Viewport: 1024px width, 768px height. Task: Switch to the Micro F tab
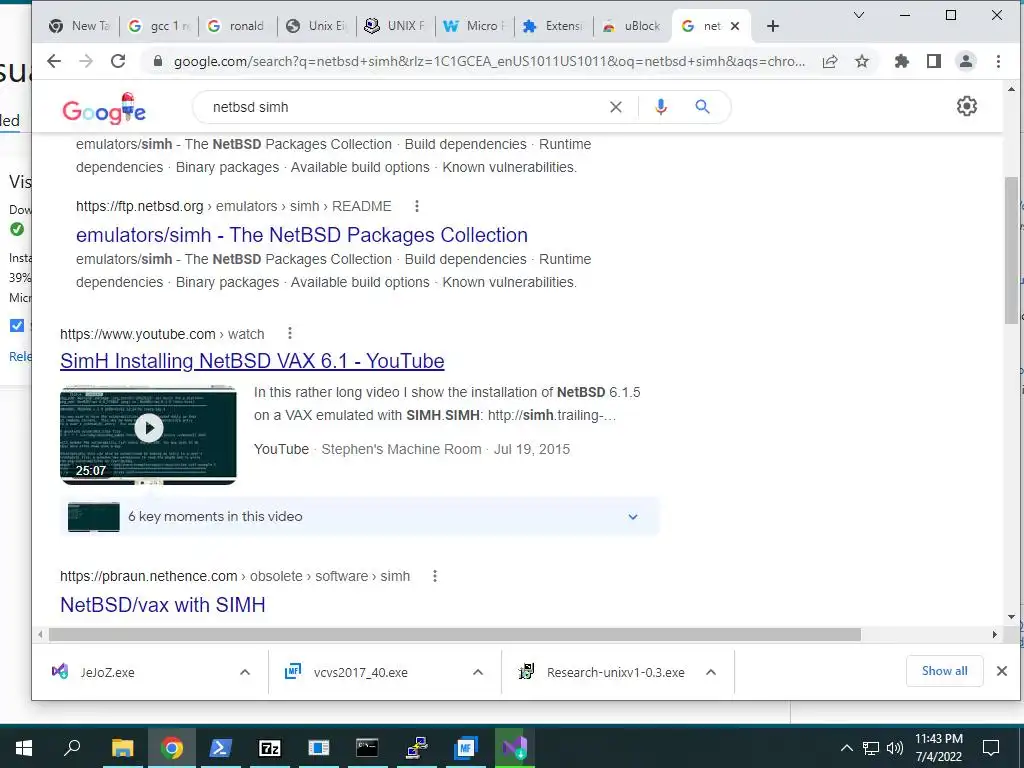click(474, 26)
